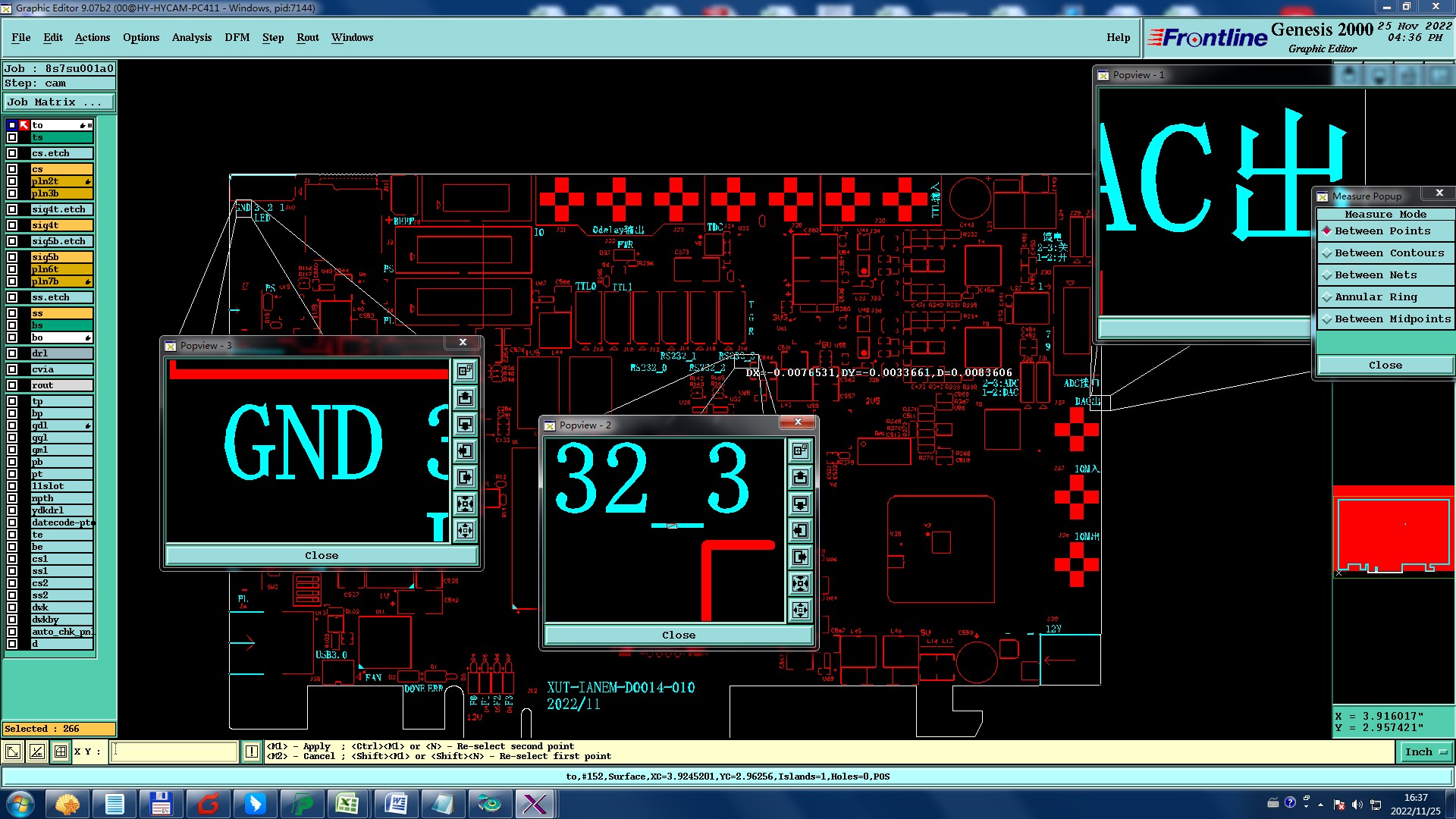Open the Inch units dropdown
1456x819 pixels.
(1426, 752)
